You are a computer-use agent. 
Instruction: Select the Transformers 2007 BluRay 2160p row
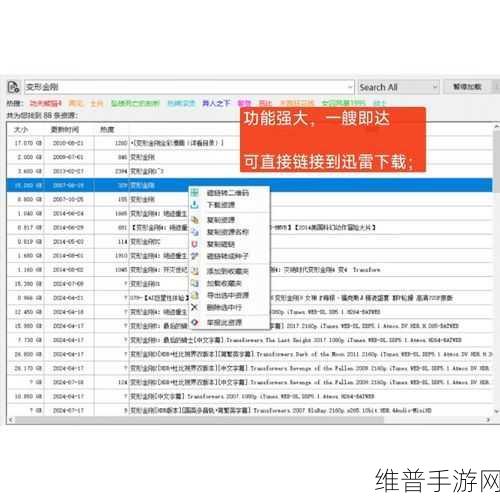(250, 410)
